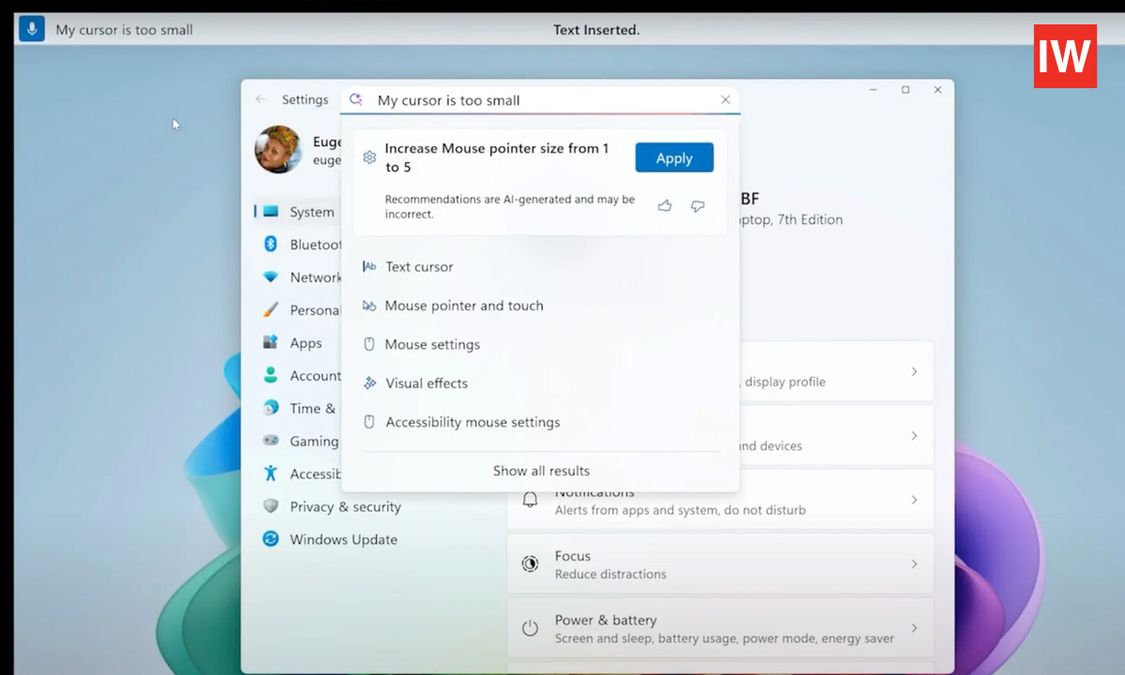Apply the mouse pointer size recommendation
Screen dimensions: 1125x675
click(674, 157)
